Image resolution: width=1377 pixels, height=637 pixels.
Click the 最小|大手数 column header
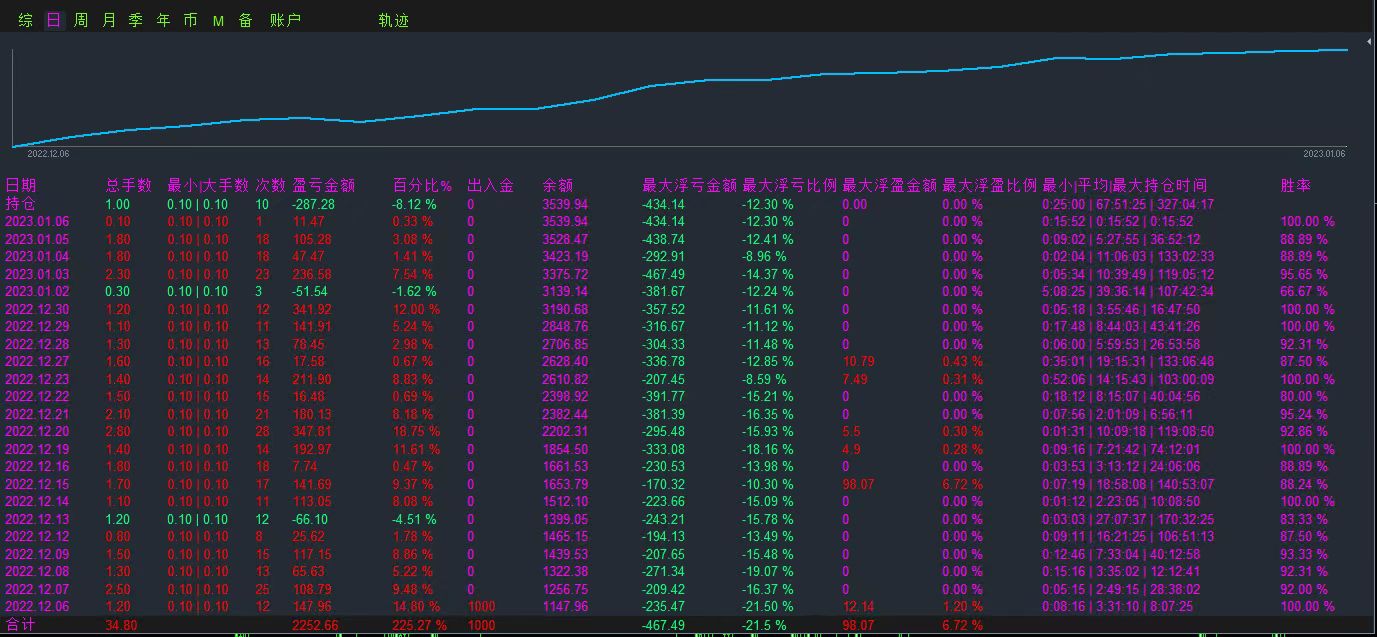(208, 185)
